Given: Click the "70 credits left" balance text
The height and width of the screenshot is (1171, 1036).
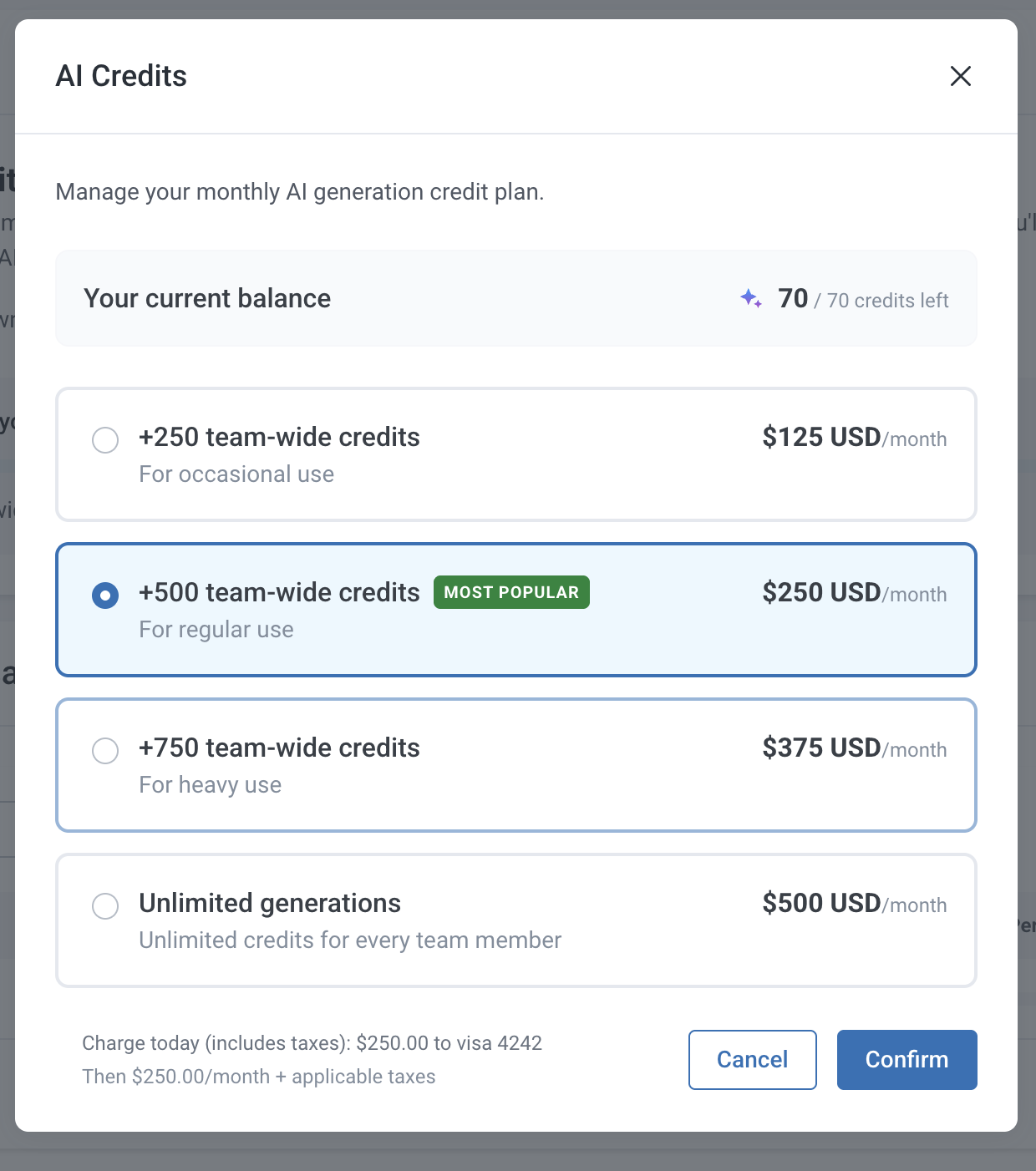Looking at the screenshot, I should pyautogui.click(x=864, y=300).
